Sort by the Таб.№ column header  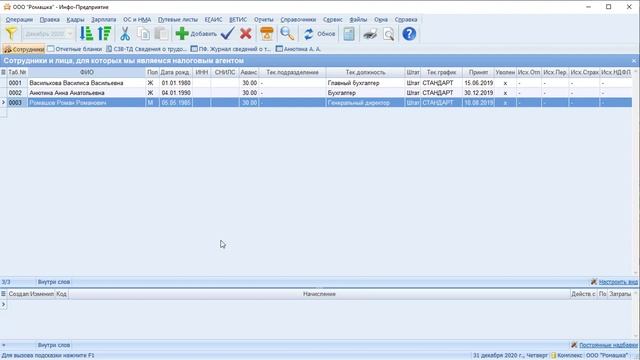[17, 72]
